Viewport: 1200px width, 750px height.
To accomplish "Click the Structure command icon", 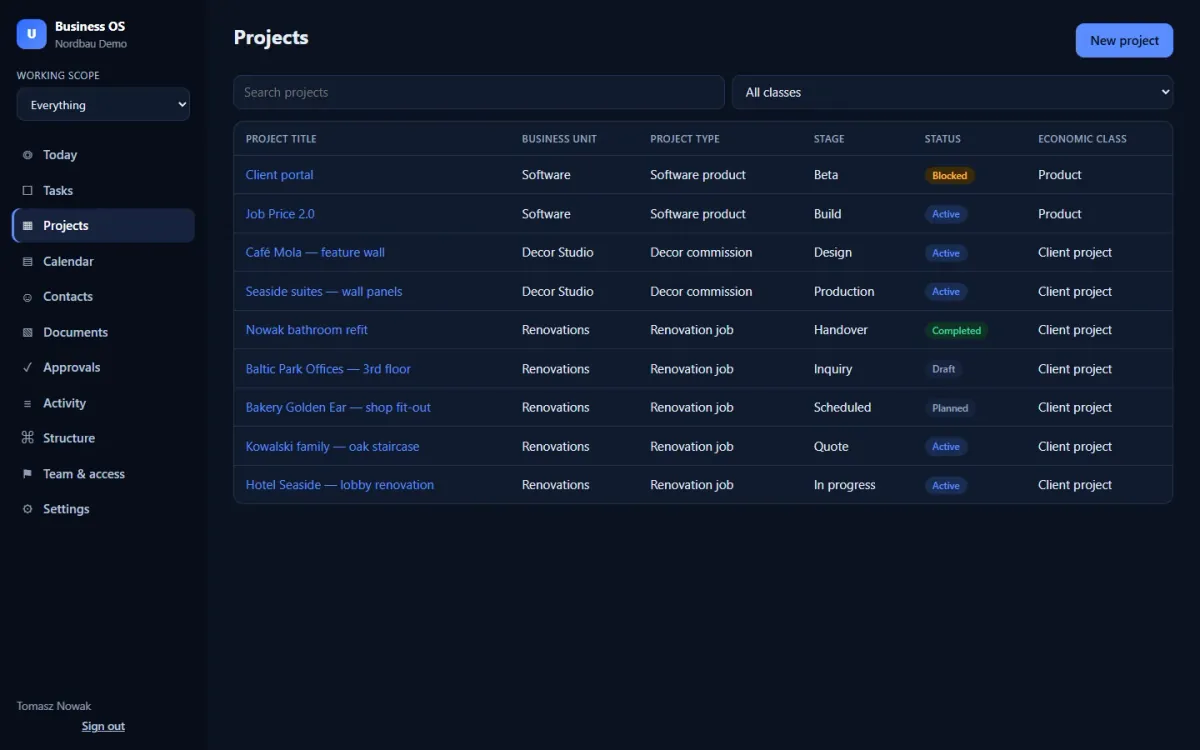I will pos(27,438).
